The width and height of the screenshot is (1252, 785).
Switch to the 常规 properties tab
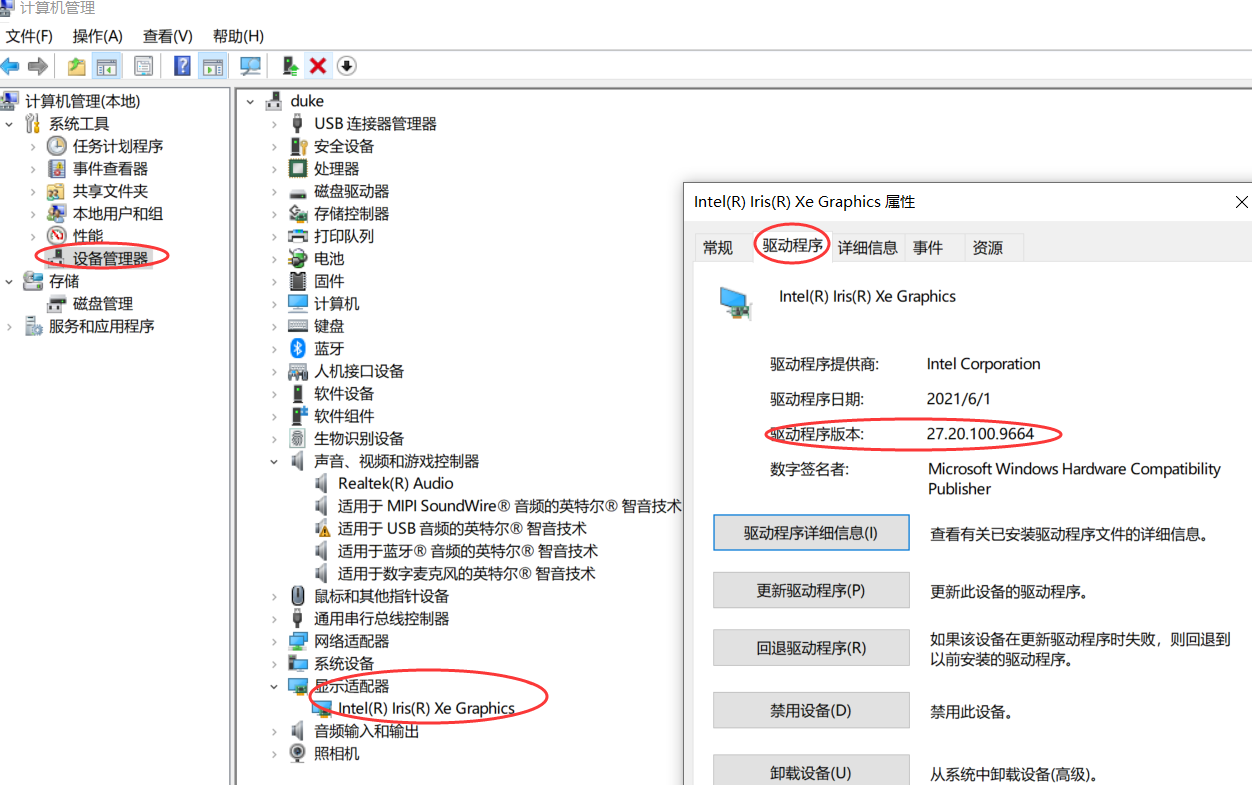click(717, 248)
